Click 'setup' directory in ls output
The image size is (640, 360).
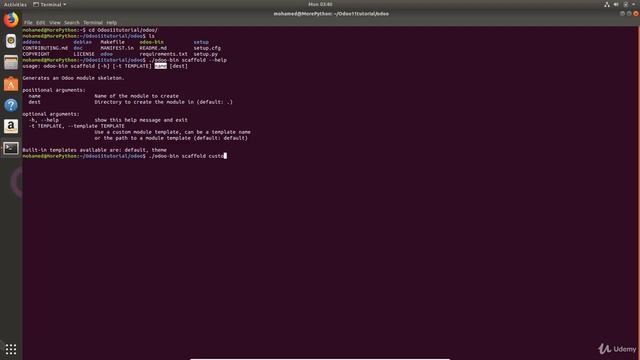tap(201, 42)
